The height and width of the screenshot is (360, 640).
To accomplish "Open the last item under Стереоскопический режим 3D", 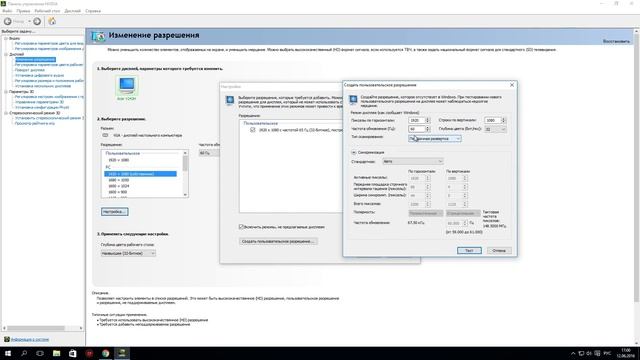I will 35,123.
